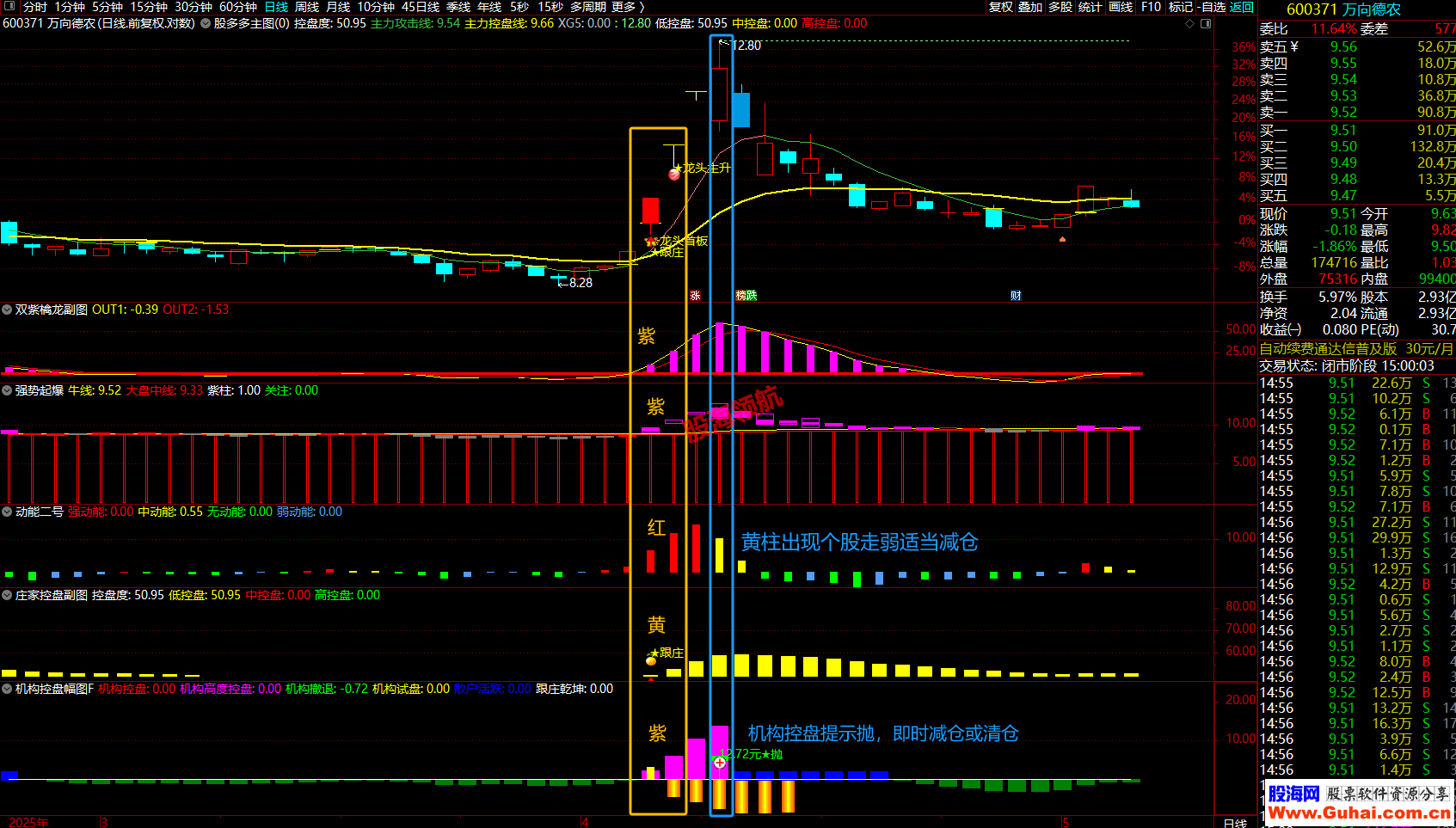Click the 榜跌 marker under the main chart

(x=746, y=296)
